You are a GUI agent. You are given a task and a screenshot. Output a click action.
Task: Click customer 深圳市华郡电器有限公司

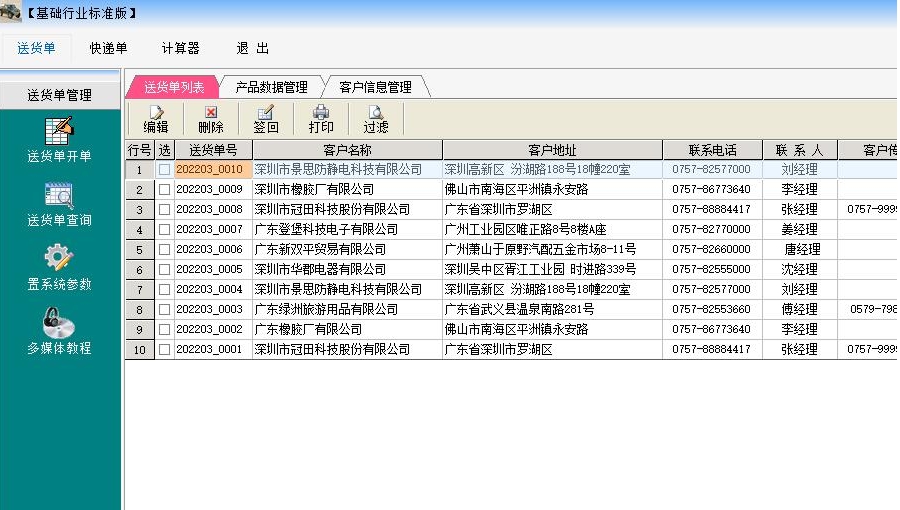tap(320, 270)
